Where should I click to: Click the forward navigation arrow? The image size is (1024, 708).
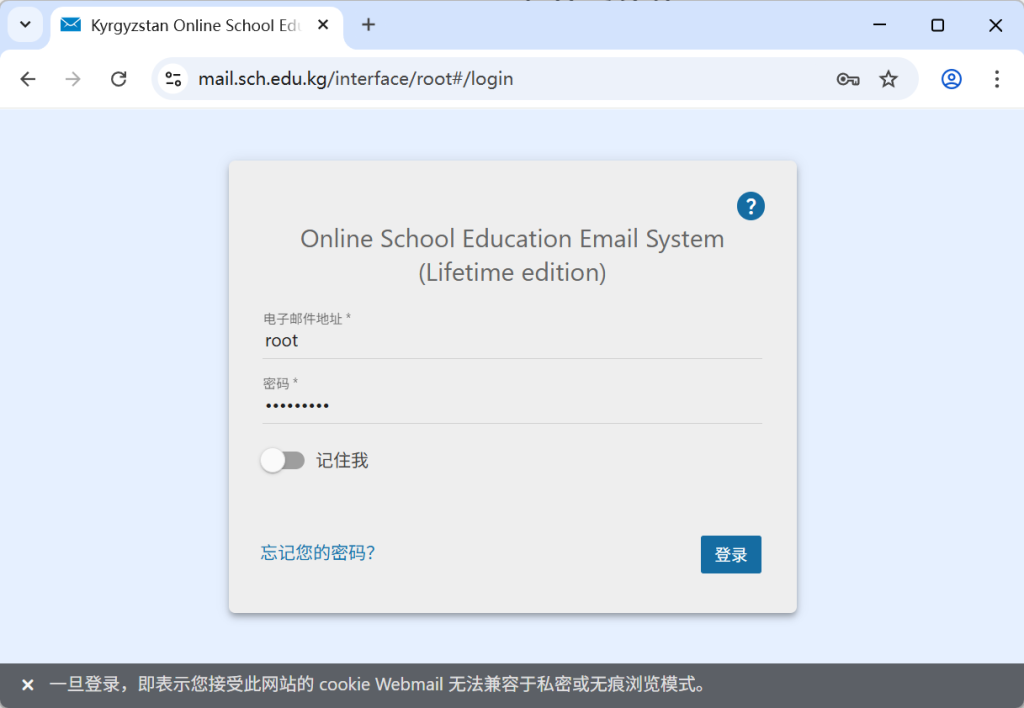[73, 79]
